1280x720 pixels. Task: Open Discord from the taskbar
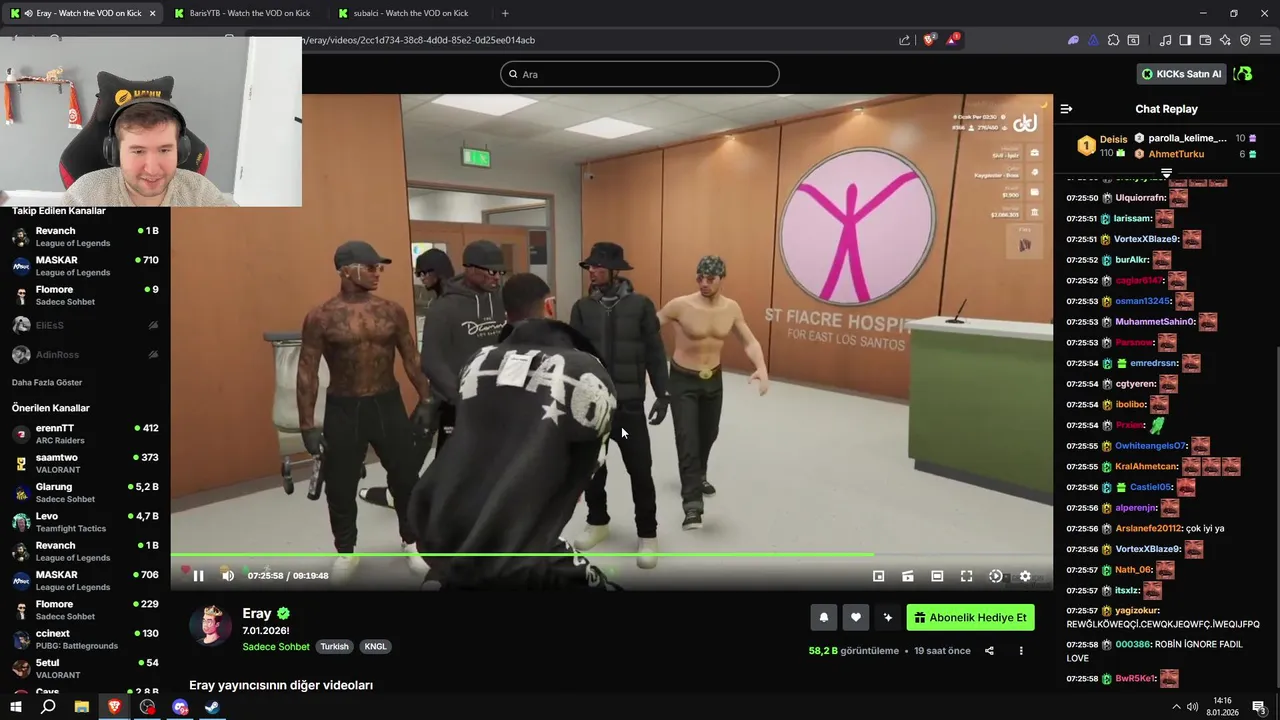point(180,707)
